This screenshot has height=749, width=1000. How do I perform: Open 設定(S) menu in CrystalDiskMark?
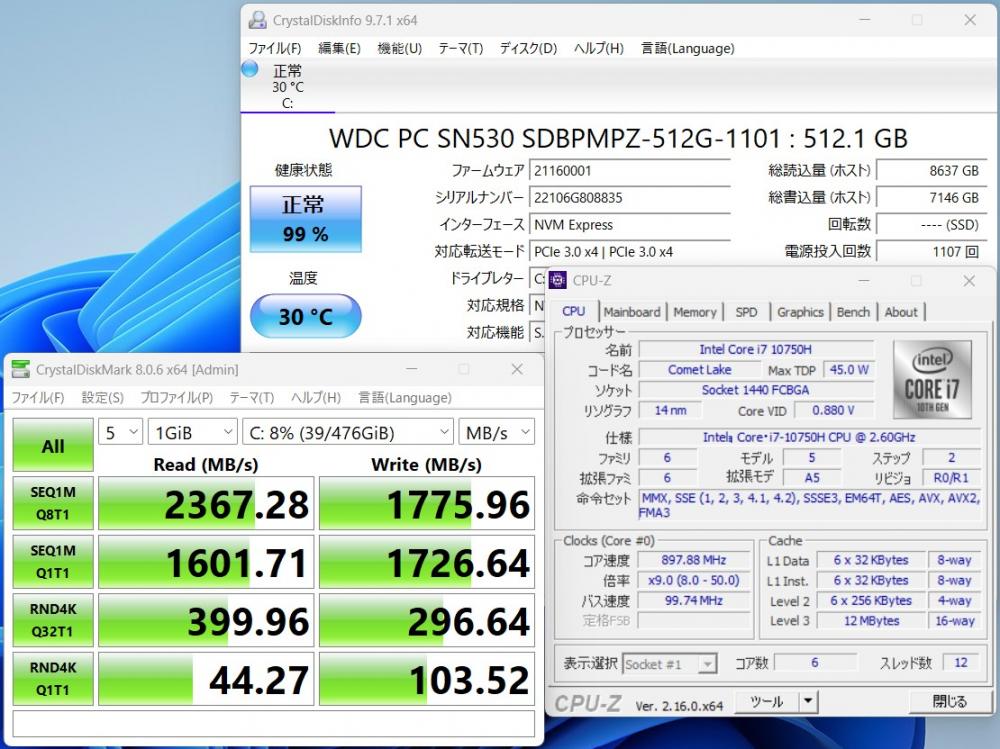(x=103, y=397)
